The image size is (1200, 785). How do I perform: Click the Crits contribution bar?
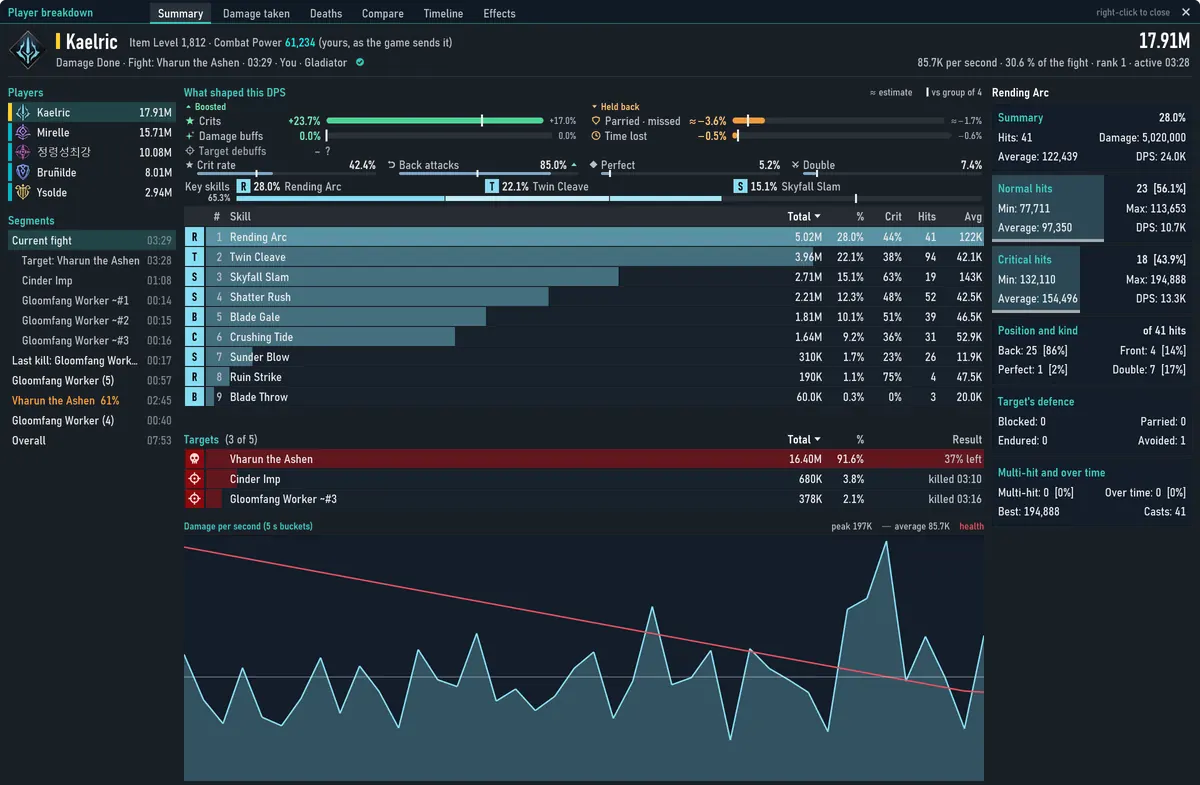pos(435,121)
